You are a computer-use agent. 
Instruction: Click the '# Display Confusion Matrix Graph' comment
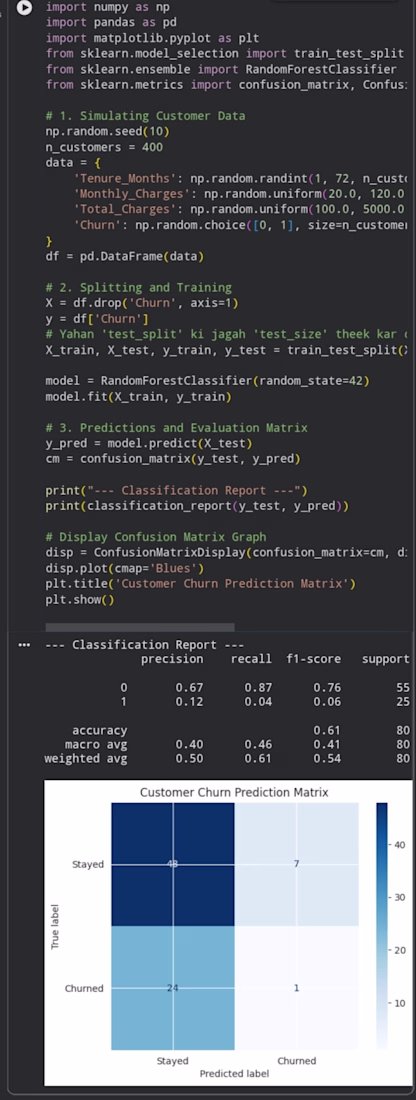click(x=156, y=537)
